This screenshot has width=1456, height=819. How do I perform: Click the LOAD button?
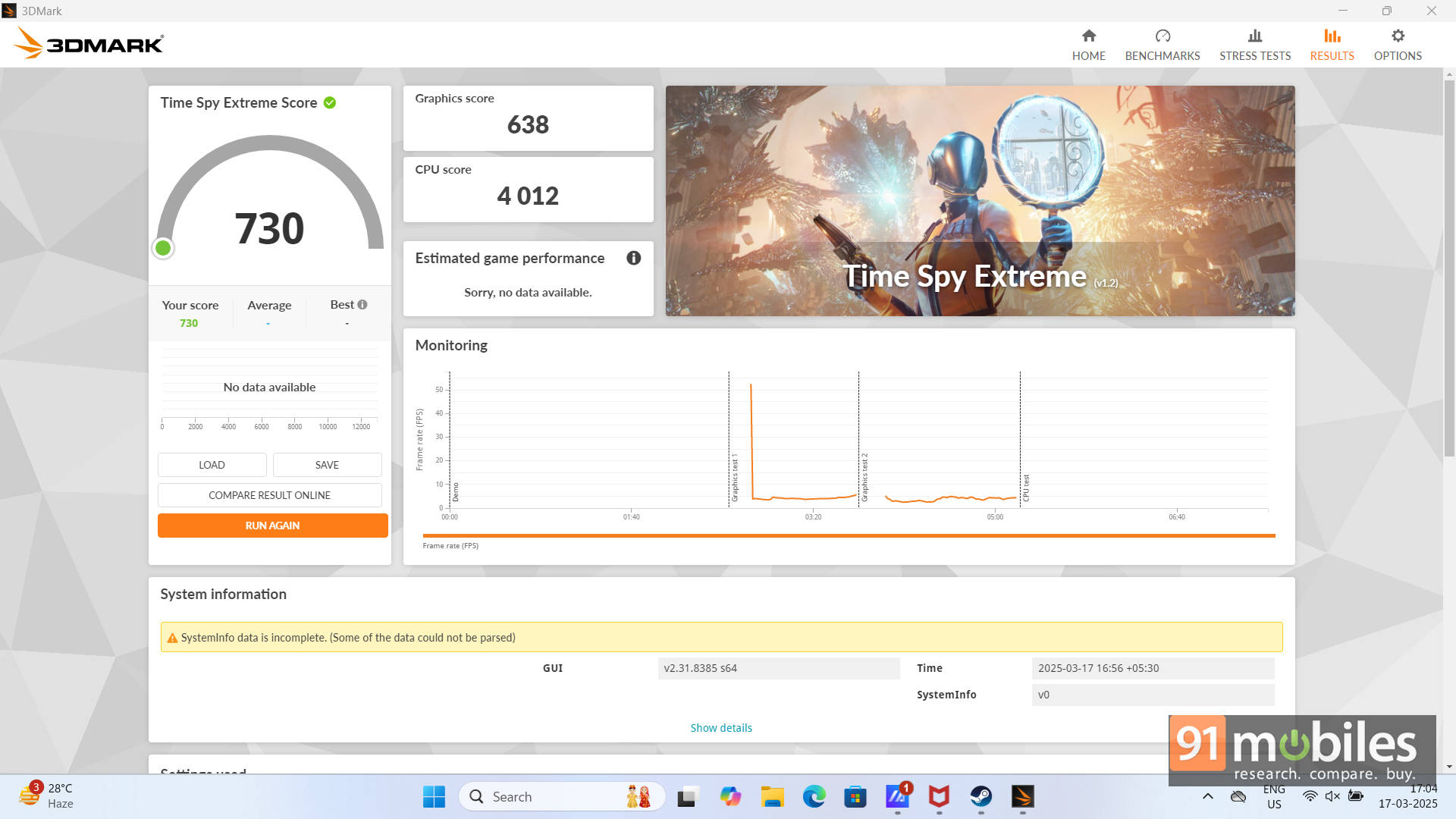212,465
